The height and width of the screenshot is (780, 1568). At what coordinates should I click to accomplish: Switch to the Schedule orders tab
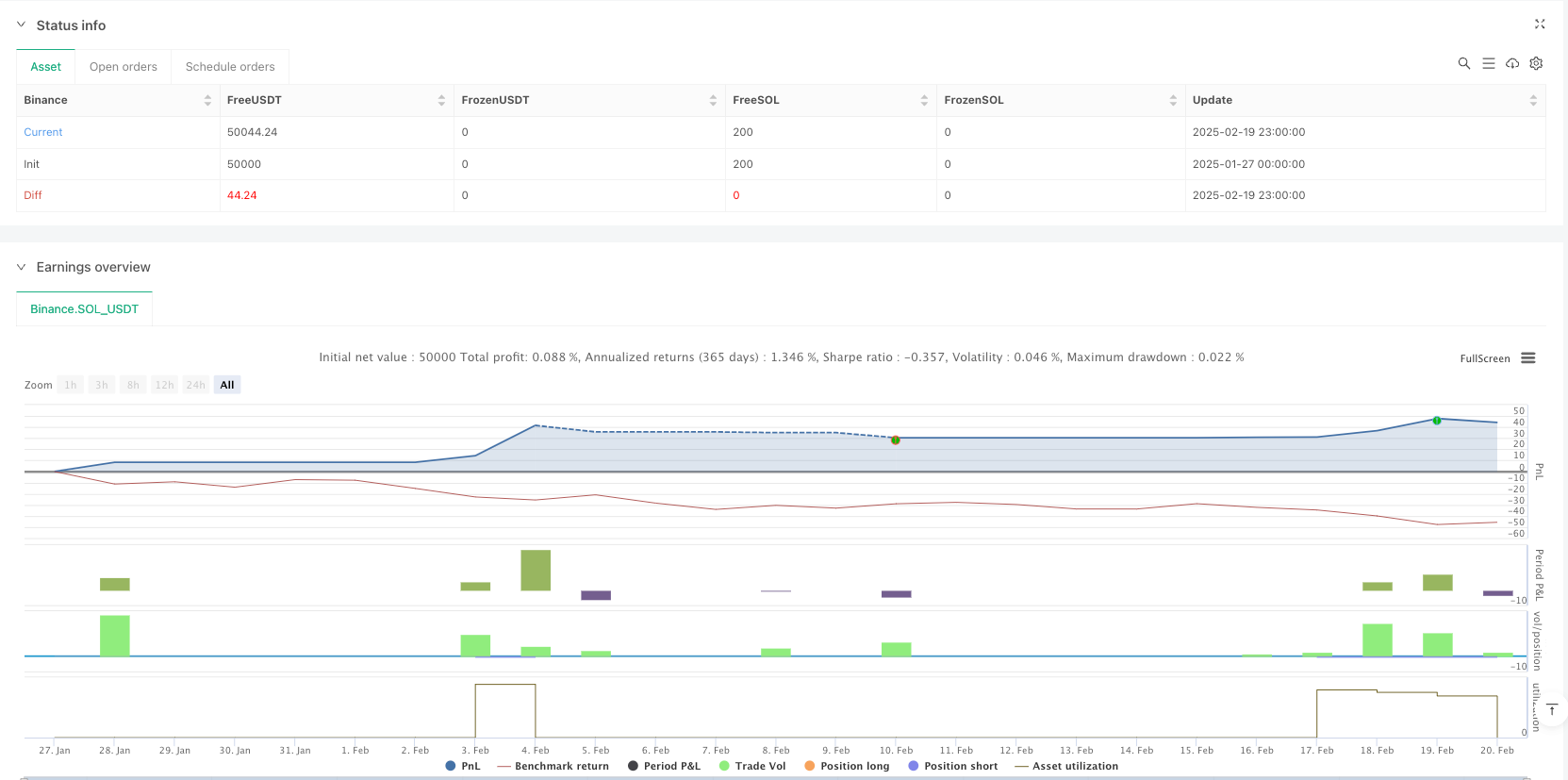[230, 67]
